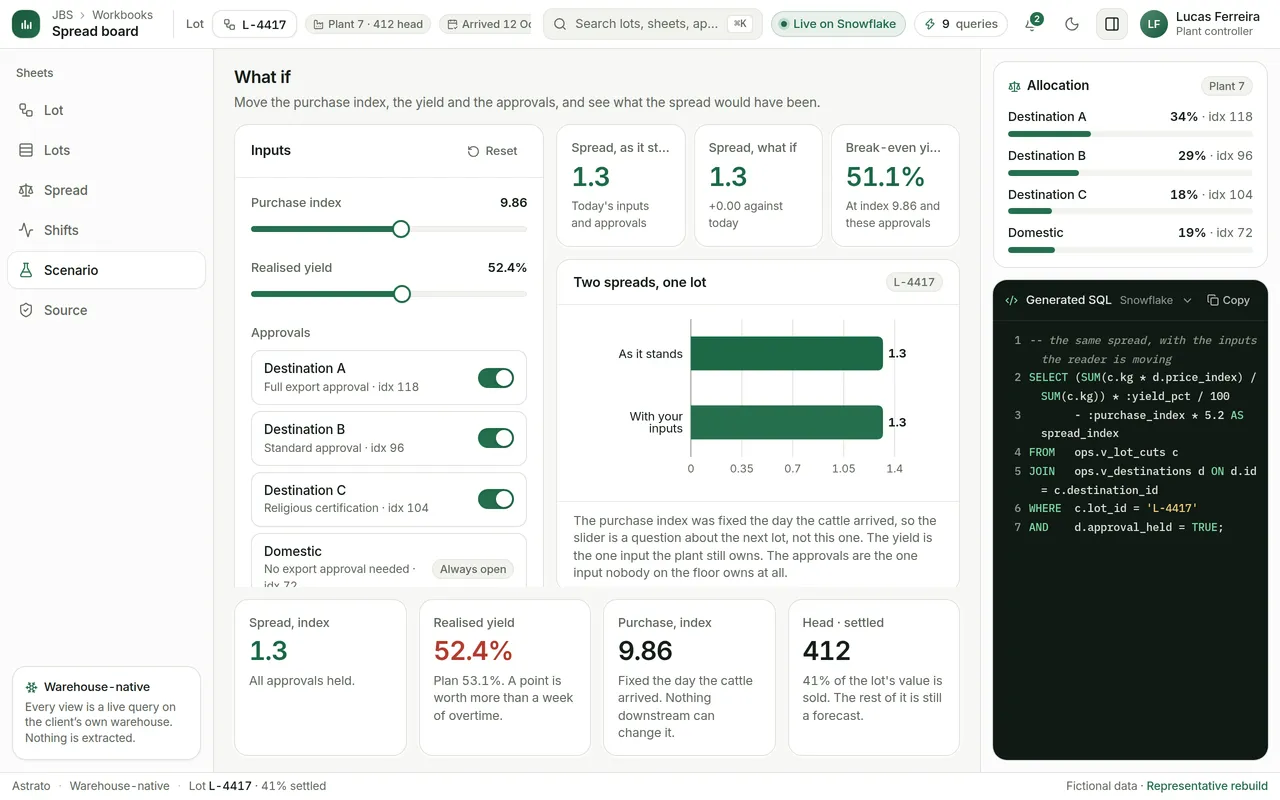Open the Lots sheet
The width and height of the screenshot is (1280, 800).
tap(106, 150)
